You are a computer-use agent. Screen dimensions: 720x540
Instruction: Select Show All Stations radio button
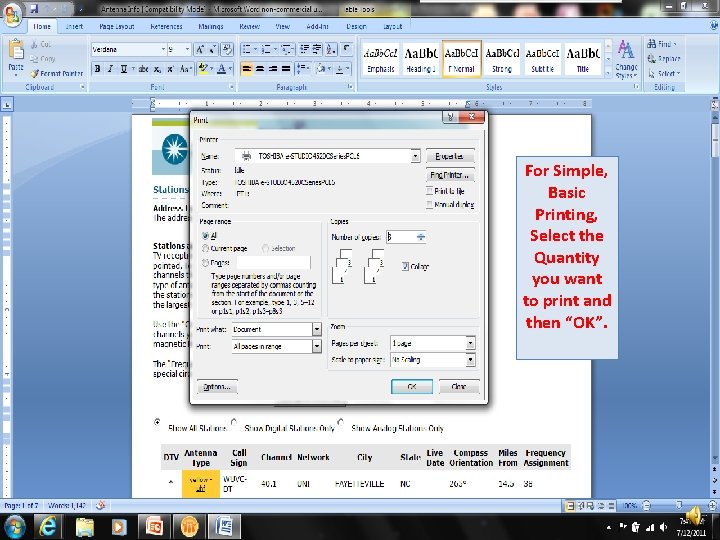pyautogui.click(x=158, y=422)
